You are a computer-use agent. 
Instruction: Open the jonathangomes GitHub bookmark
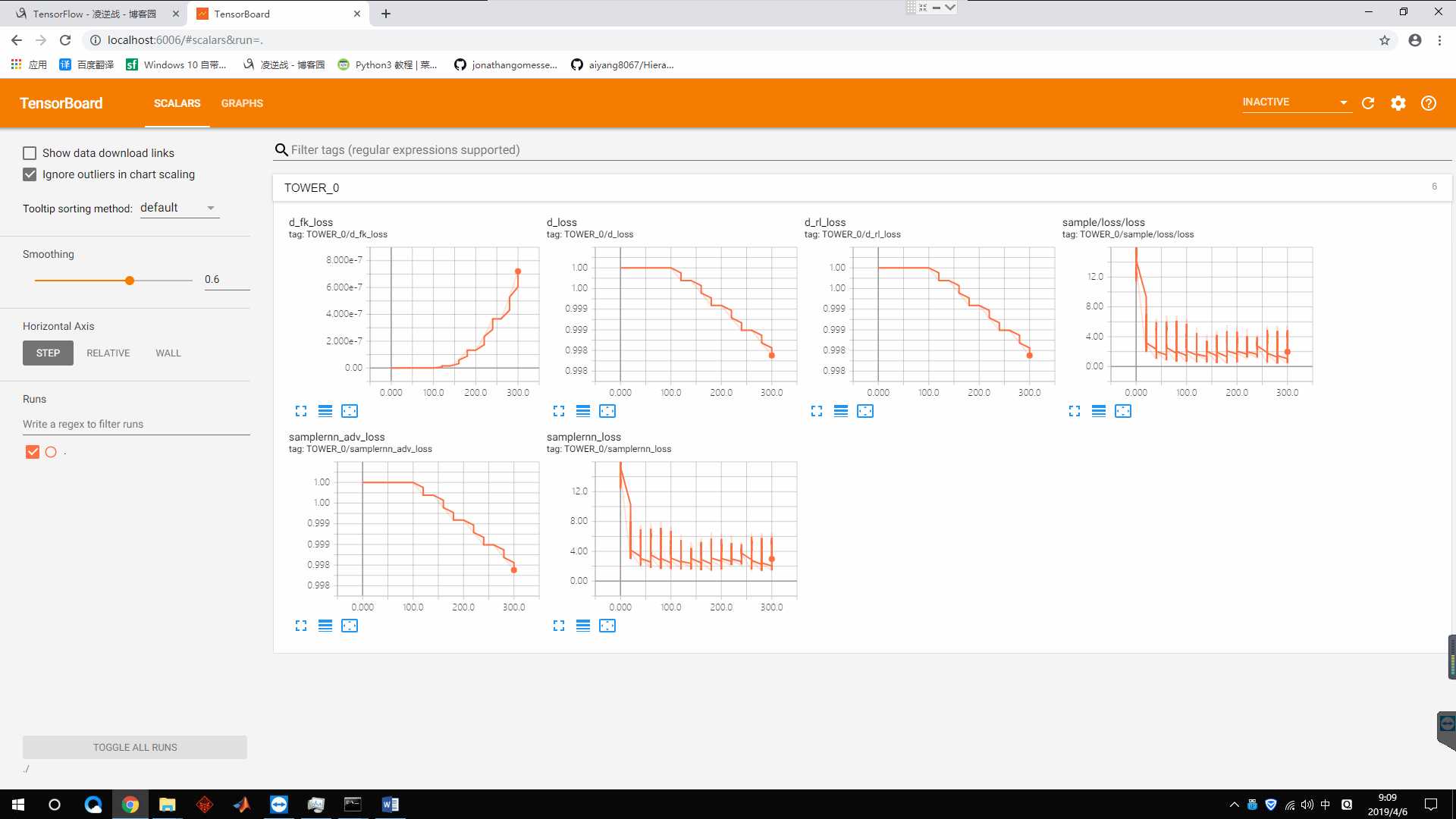point(506,64)
